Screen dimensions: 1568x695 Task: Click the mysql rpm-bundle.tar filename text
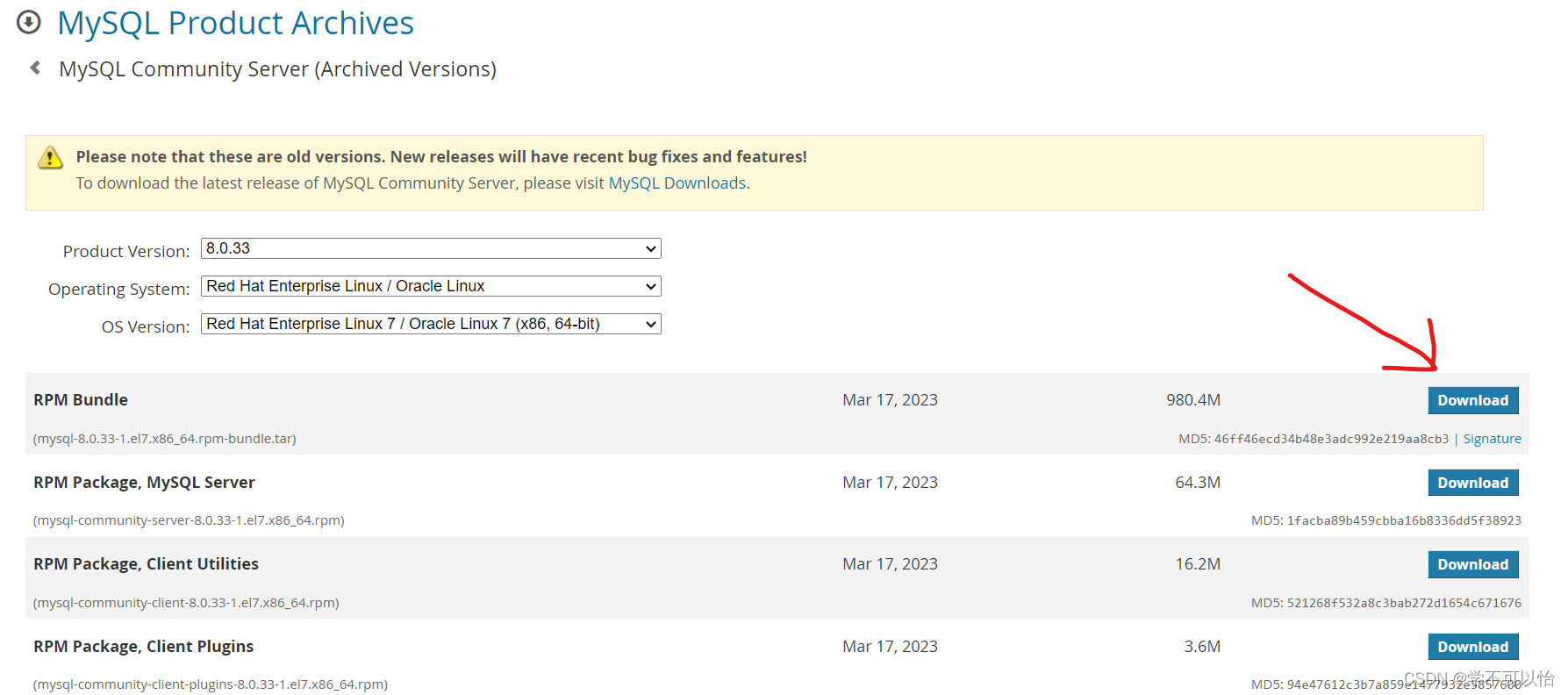pyautogui.click(x=165, y=439)
